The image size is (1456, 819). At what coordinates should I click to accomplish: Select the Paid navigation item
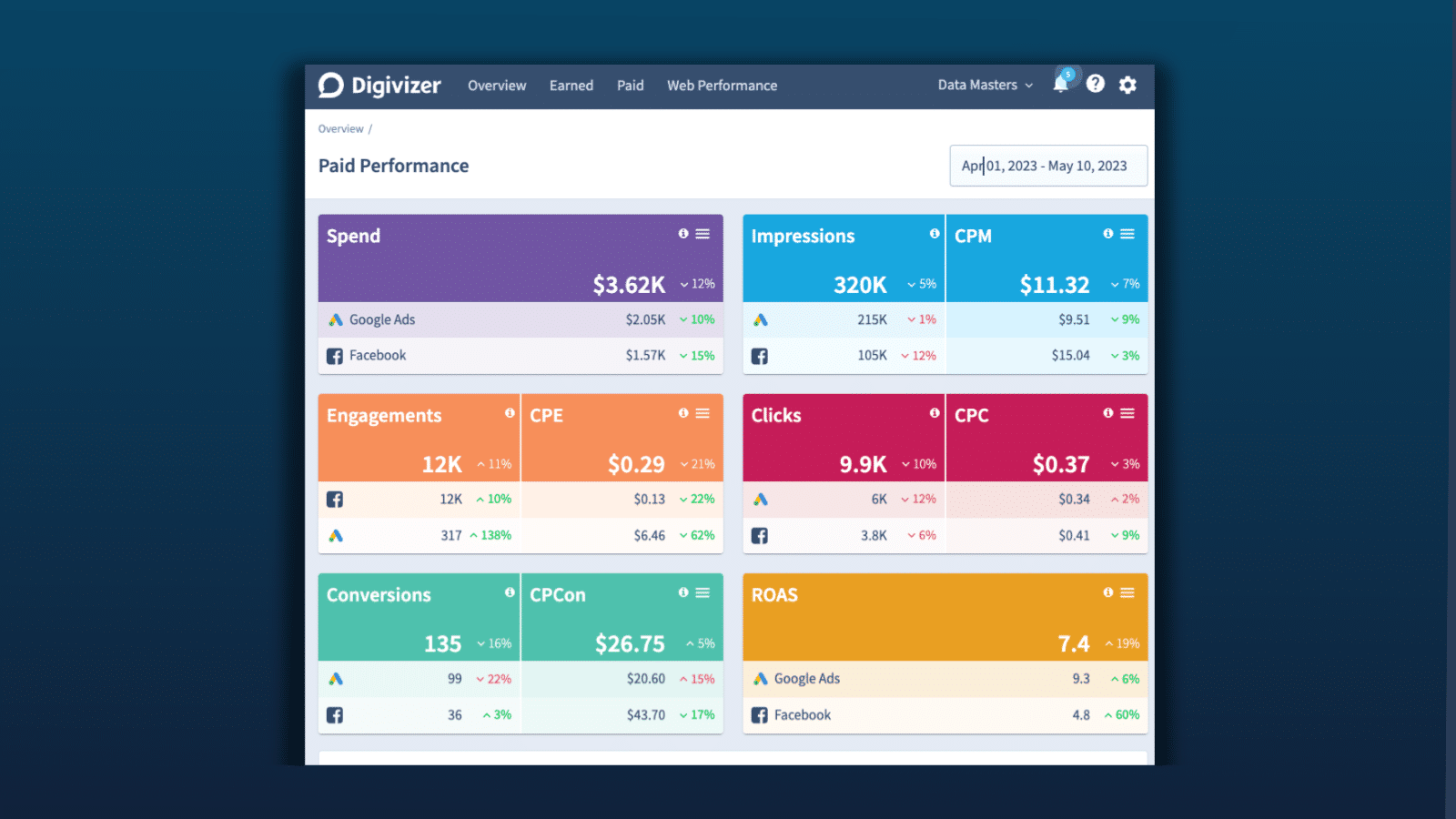pyautogui.click(x=630, y=86)
